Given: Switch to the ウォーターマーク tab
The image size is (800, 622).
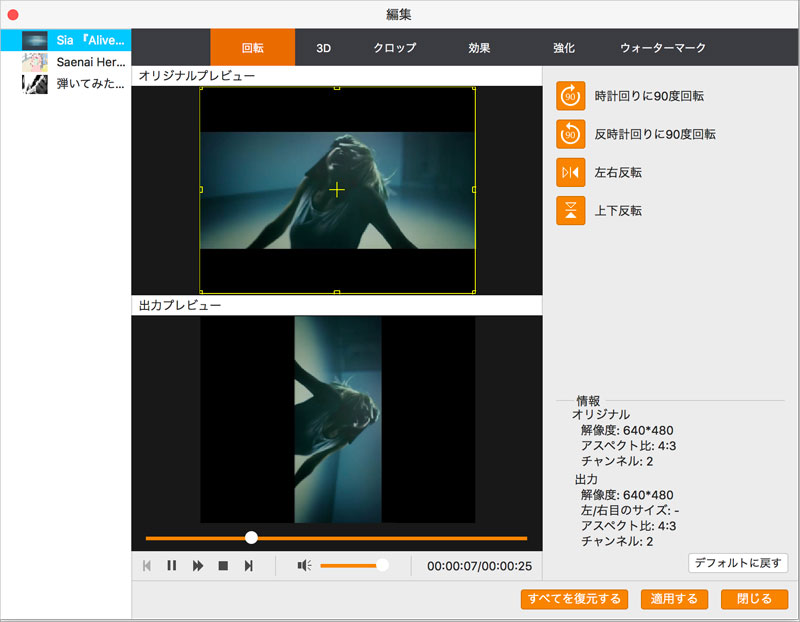Looking at the screenshot, I should click(x=663, y=48).
